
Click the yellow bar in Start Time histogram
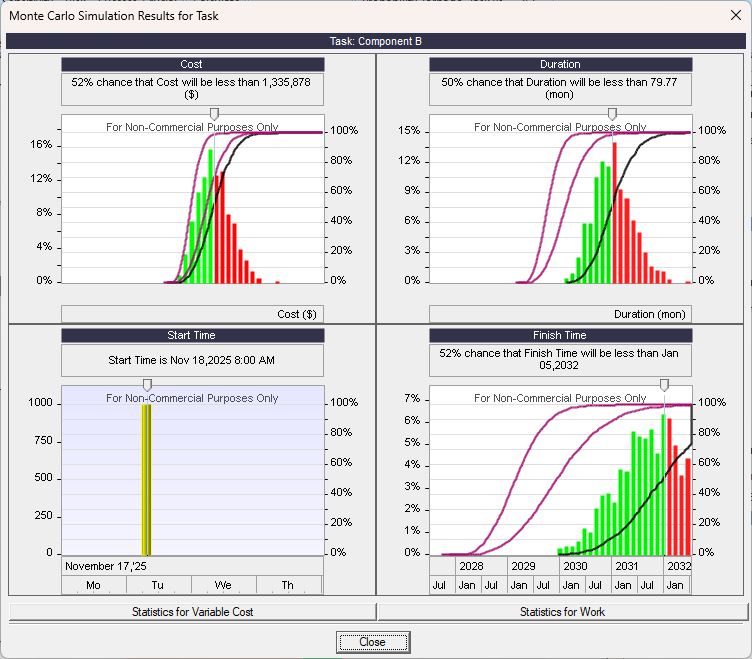[x=146, y=478]
